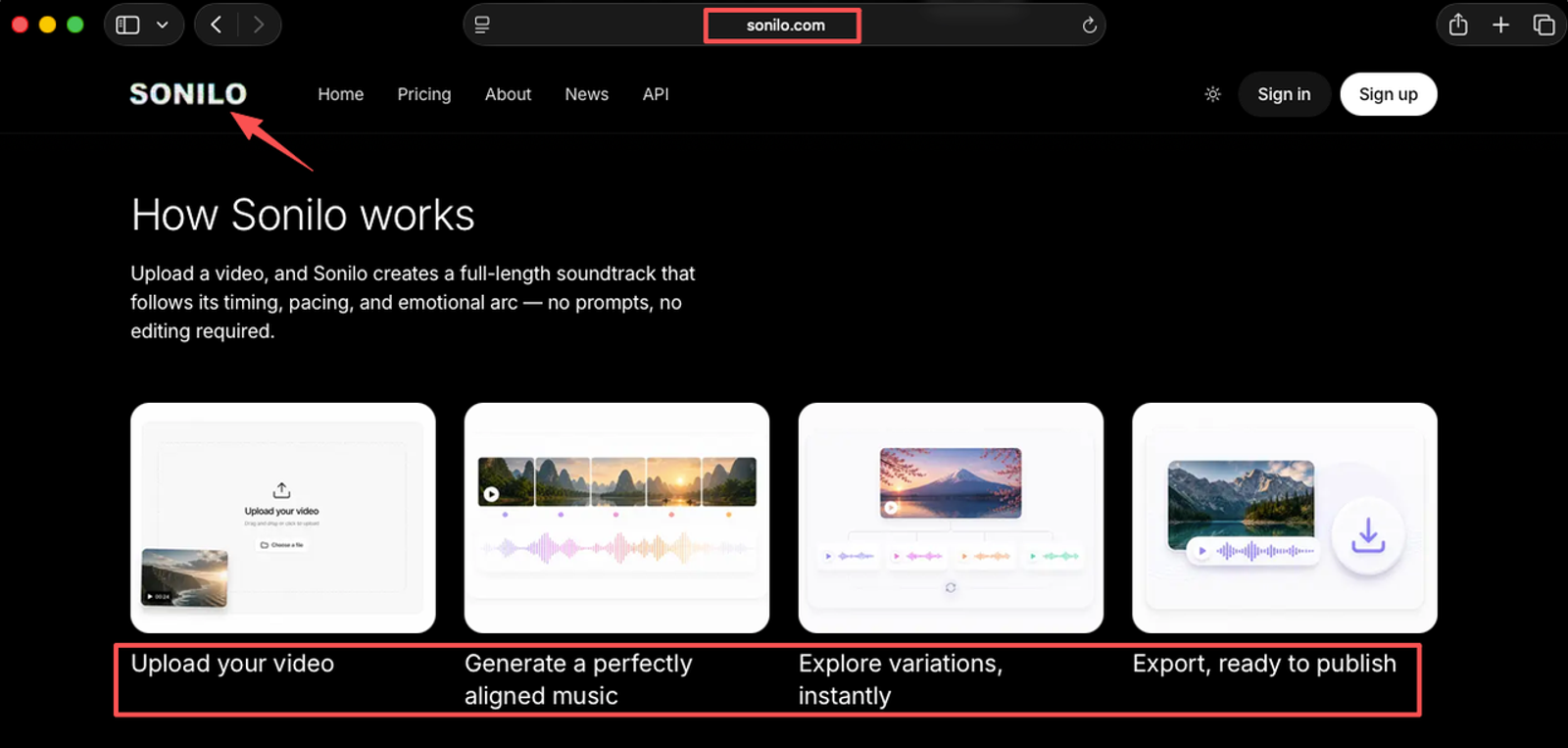Click "Upload your video" caption text
Screen dimensions: 1568x748
tap(232, 664)
